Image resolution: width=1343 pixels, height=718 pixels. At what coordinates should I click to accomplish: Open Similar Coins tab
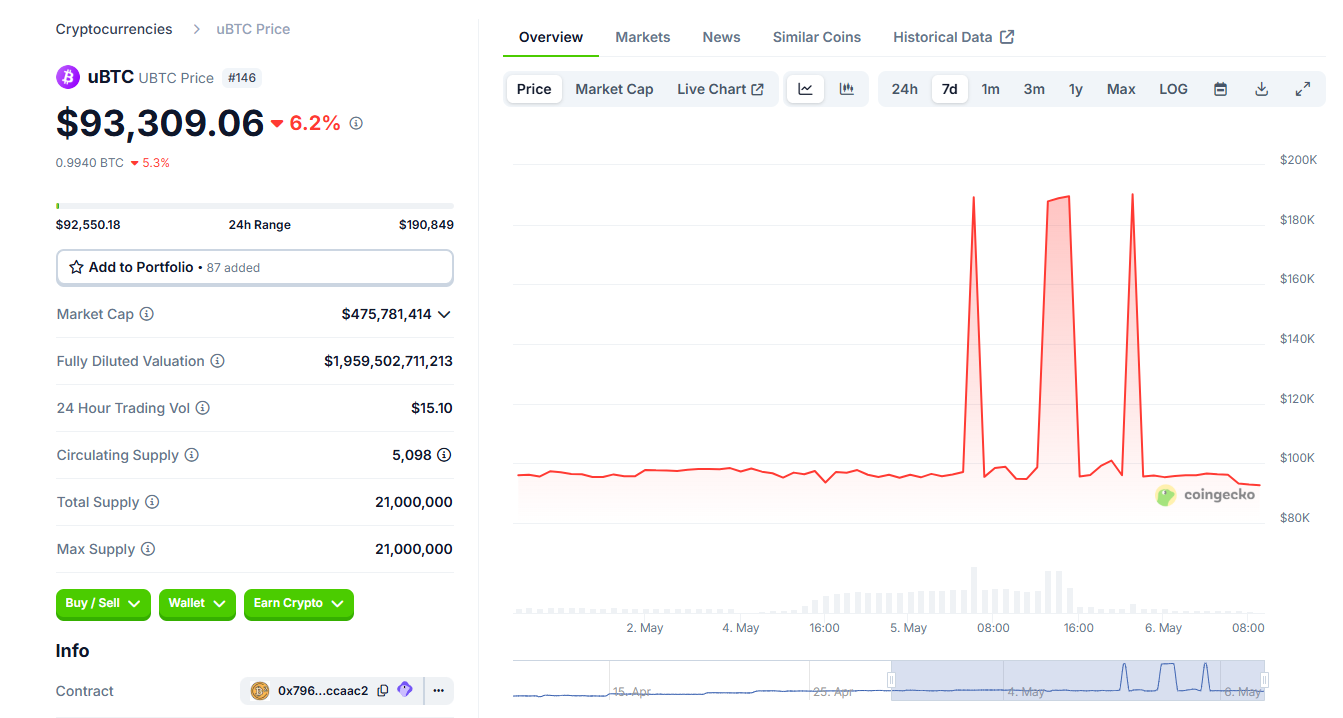coord(817,37)
